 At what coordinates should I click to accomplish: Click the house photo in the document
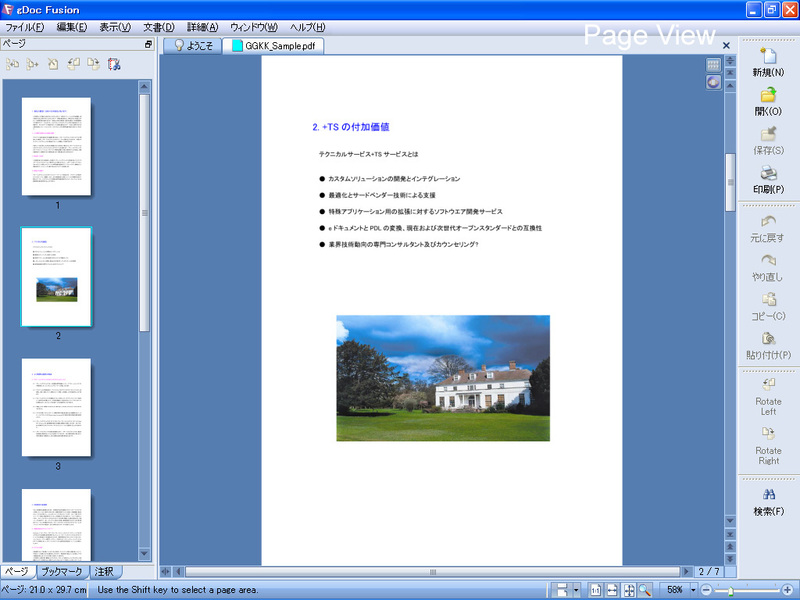click(443, 378)
